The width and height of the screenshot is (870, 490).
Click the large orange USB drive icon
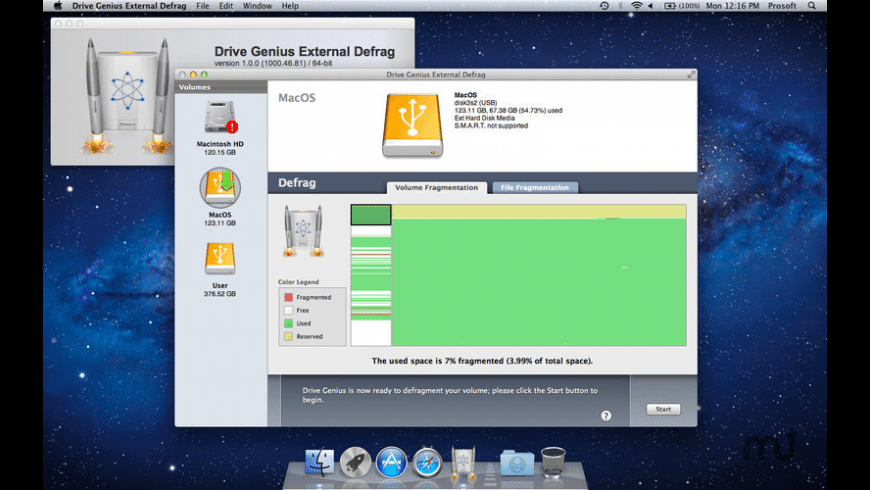(412, 125)
